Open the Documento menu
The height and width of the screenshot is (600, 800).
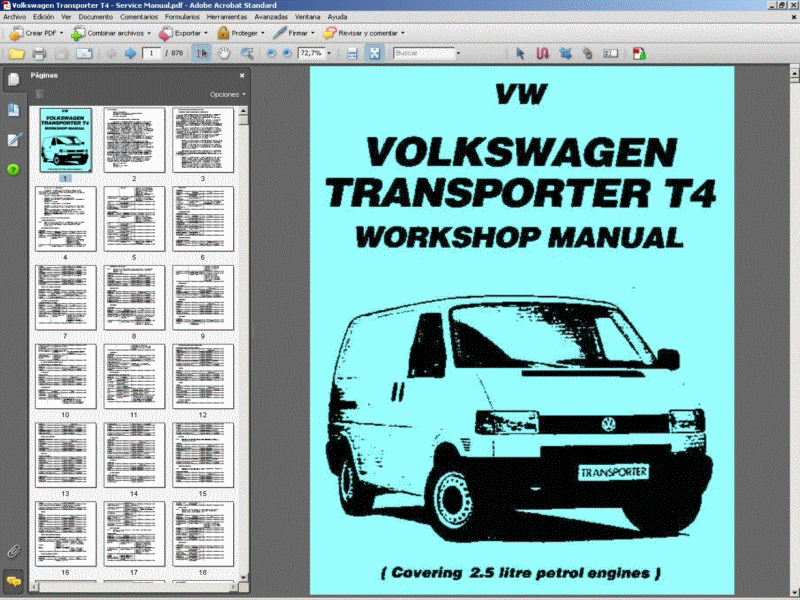coord(95,17)
